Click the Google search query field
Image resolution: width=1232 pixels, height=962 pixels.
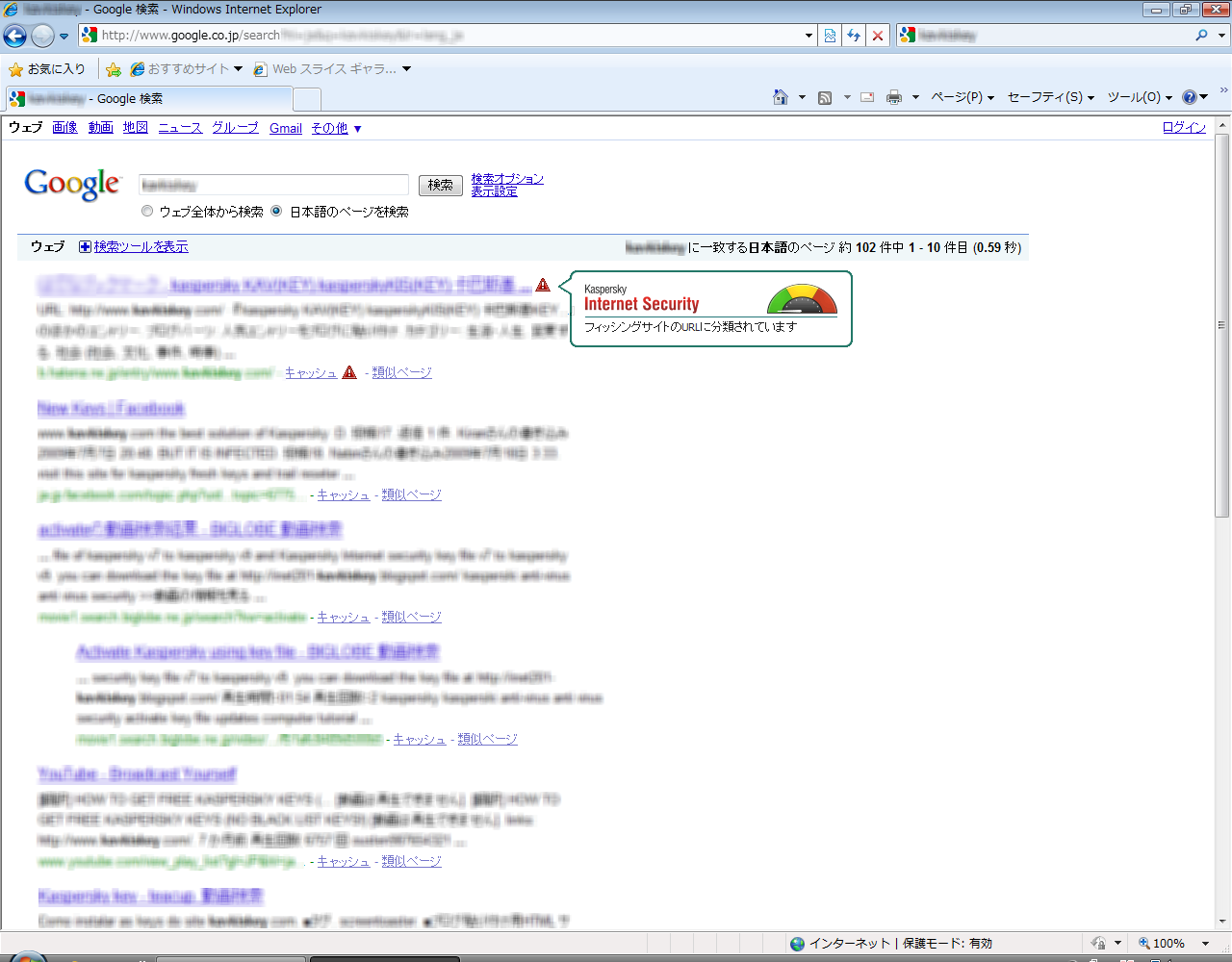273,185
